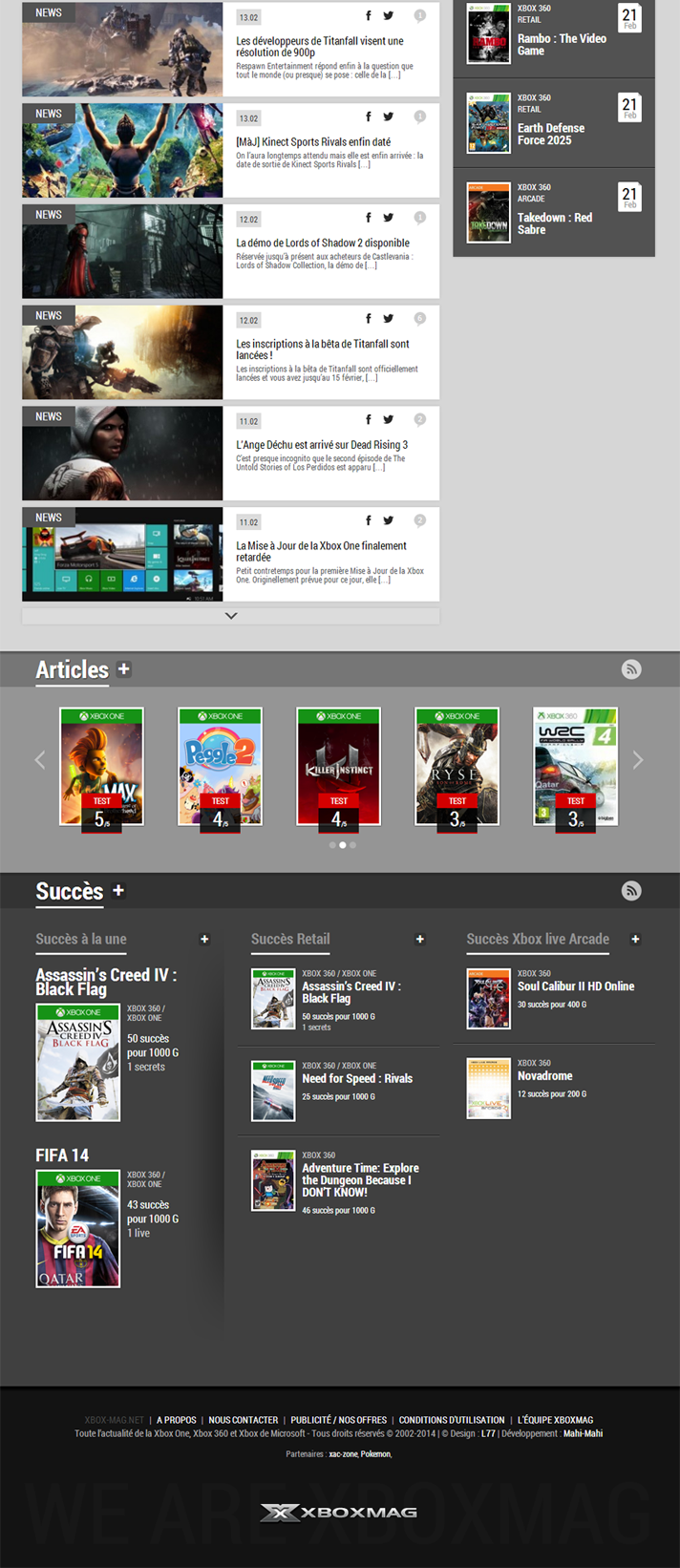680x1568 pixels.
Task: Open comments bubble for Titanfall beta news
Action: (419, 319)
